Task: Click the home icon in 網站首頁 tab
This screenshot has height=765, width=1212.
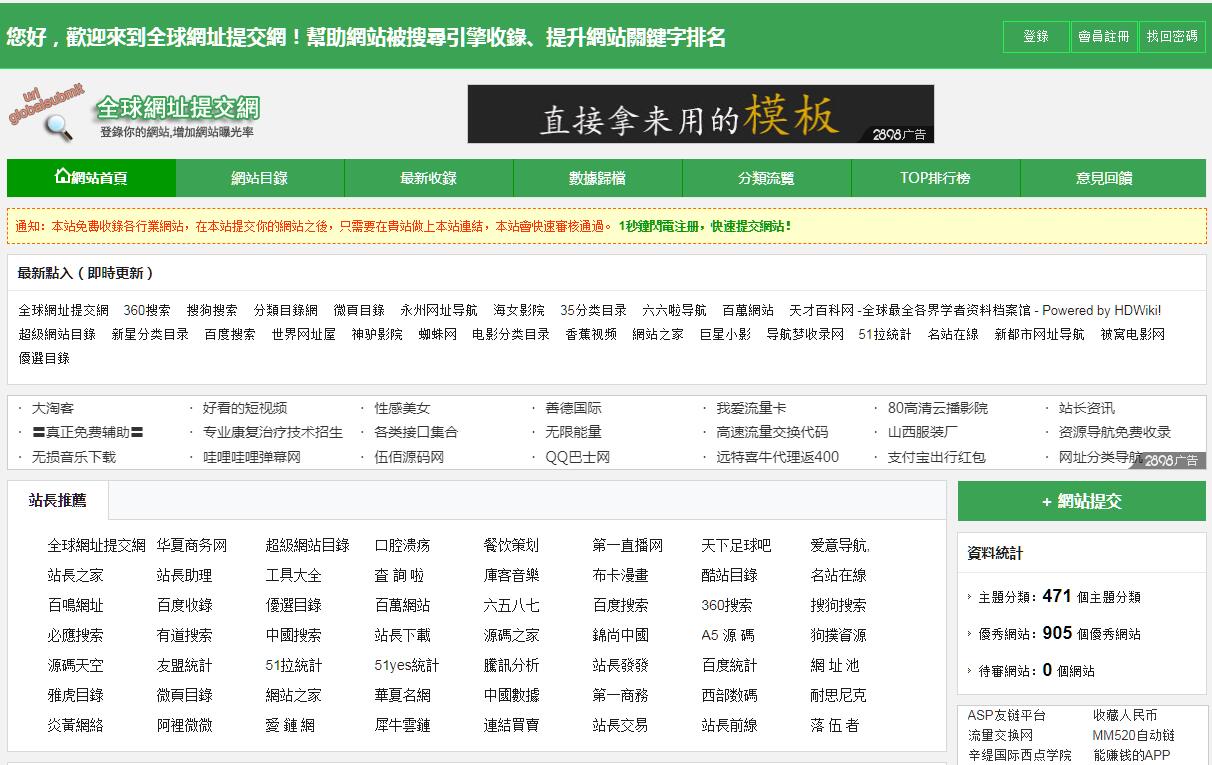Action: [x=62, y=177]
